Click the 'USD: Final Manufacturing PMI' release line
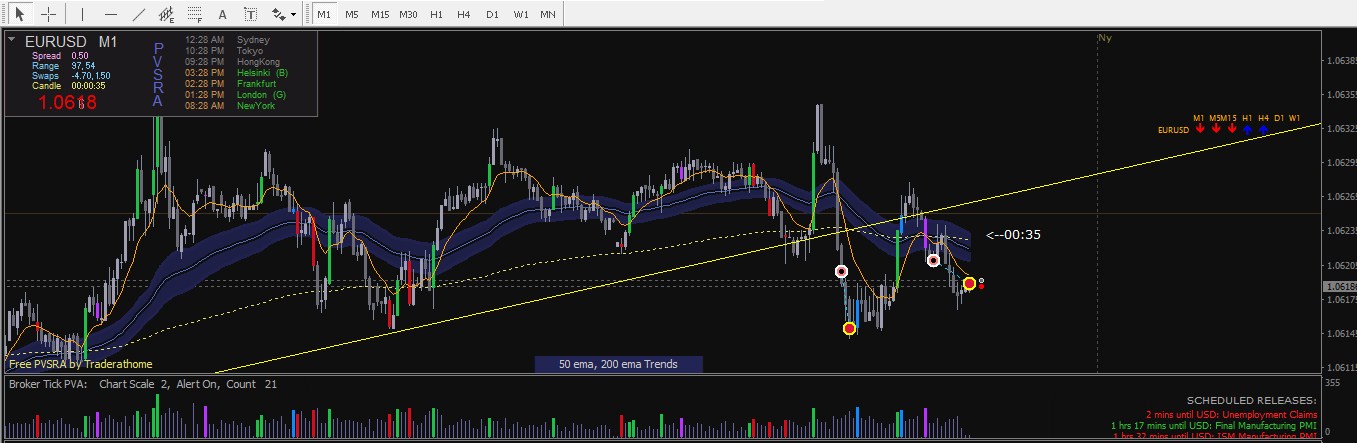Screen dimensions: 1357x443 coord(1214,426)
